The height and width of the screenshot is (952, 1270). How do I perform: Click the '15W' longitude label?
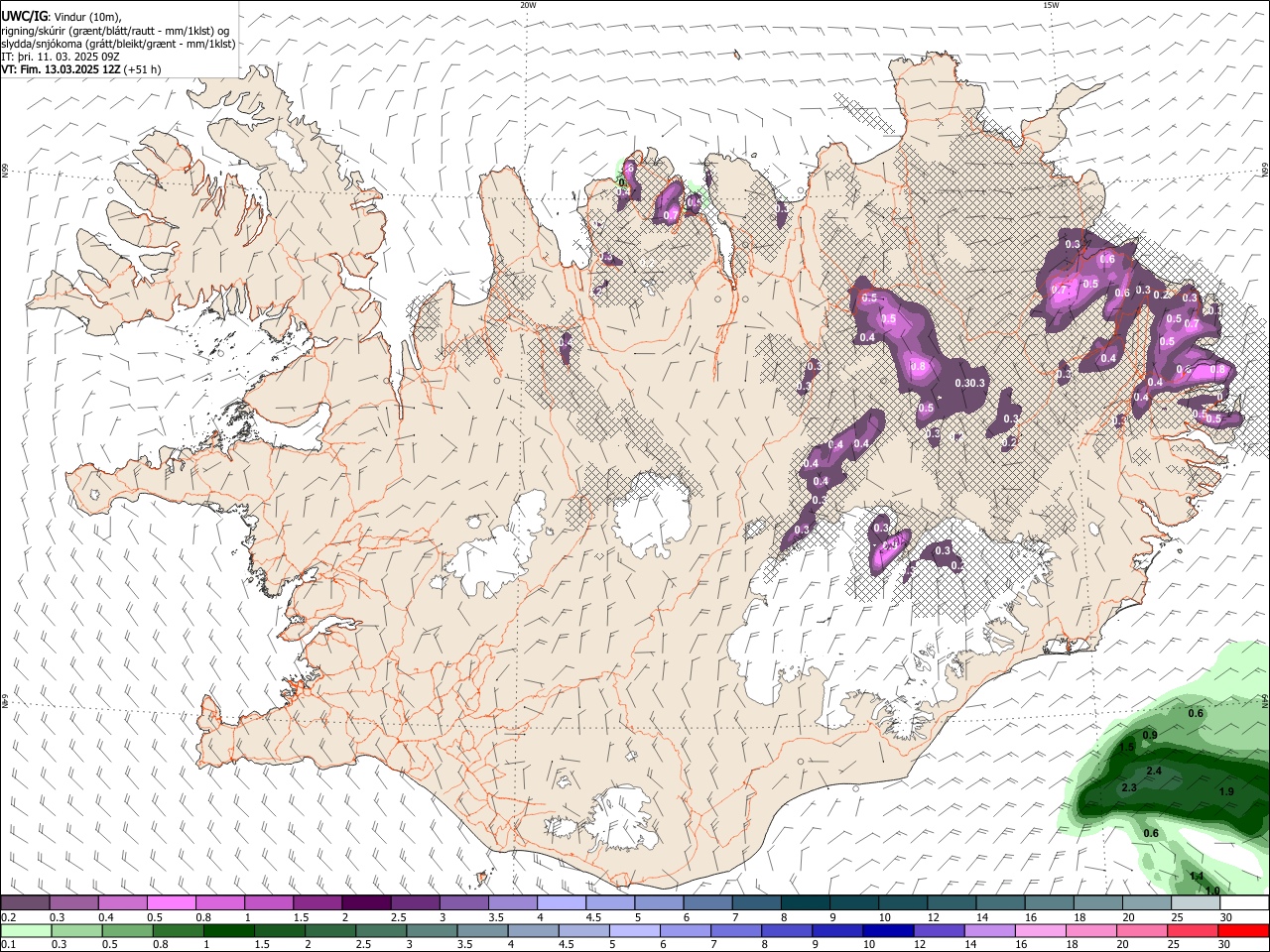1051,5
